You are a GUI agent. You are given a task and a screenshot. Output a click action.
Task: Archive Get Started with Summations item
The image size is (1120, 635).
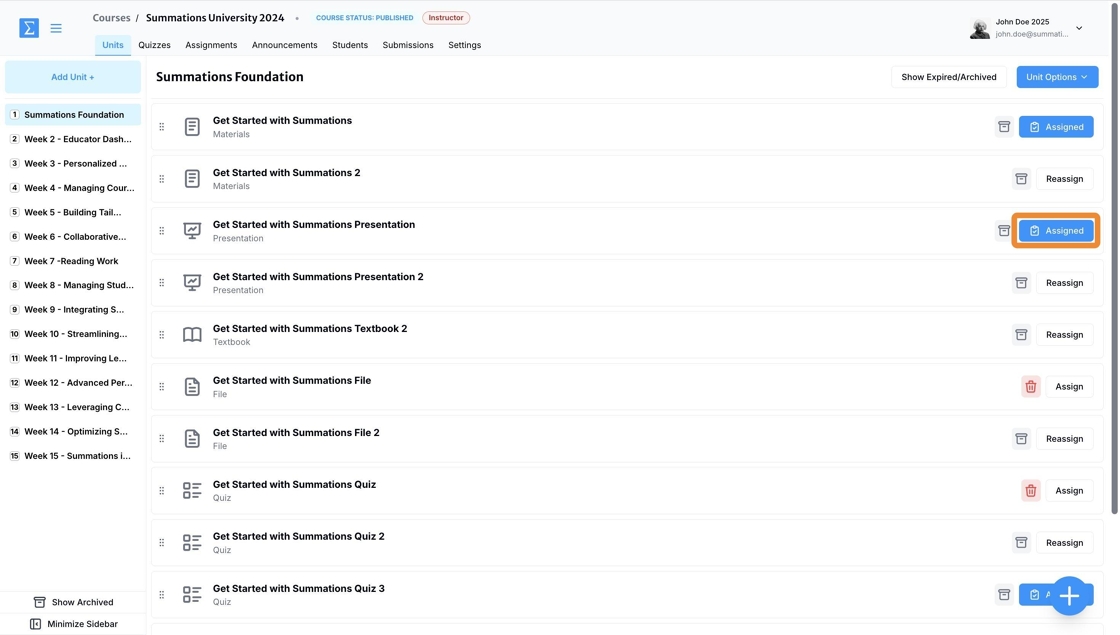point(1004,126)
